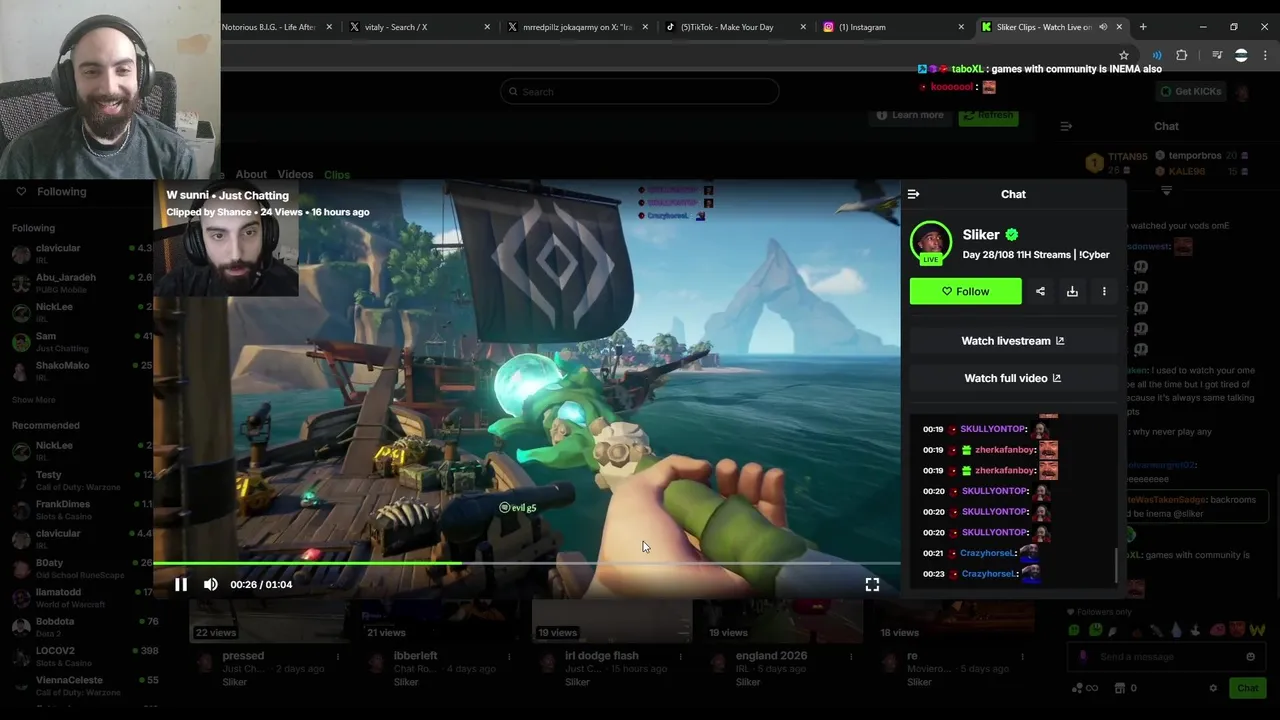This screenshot has height=720, width=1280.
Task: Switch to the TikTok Make Your Day tab
Action: (736, 27)
